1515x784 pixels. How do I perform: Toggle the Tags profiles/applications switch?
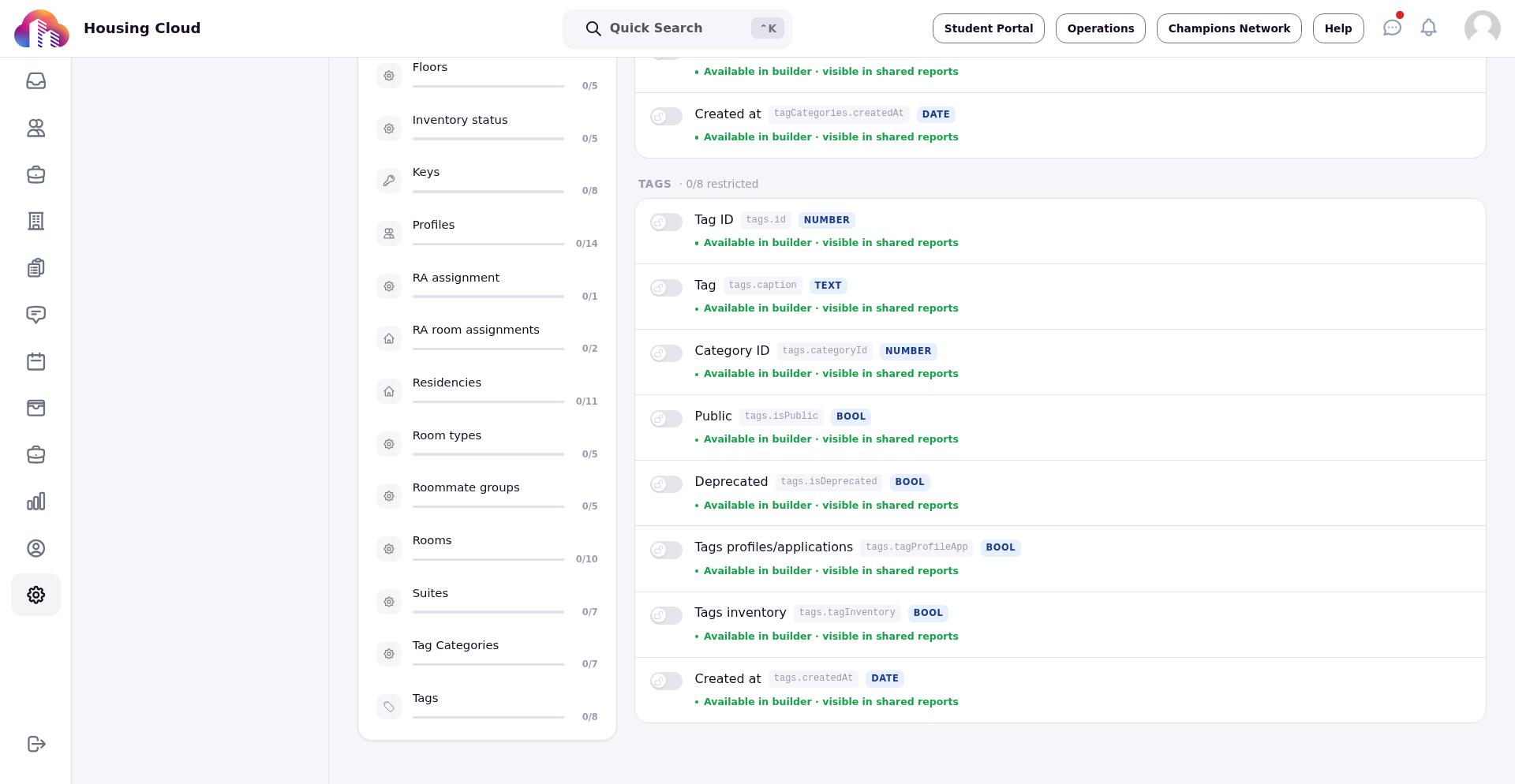[x=666, y=550]
